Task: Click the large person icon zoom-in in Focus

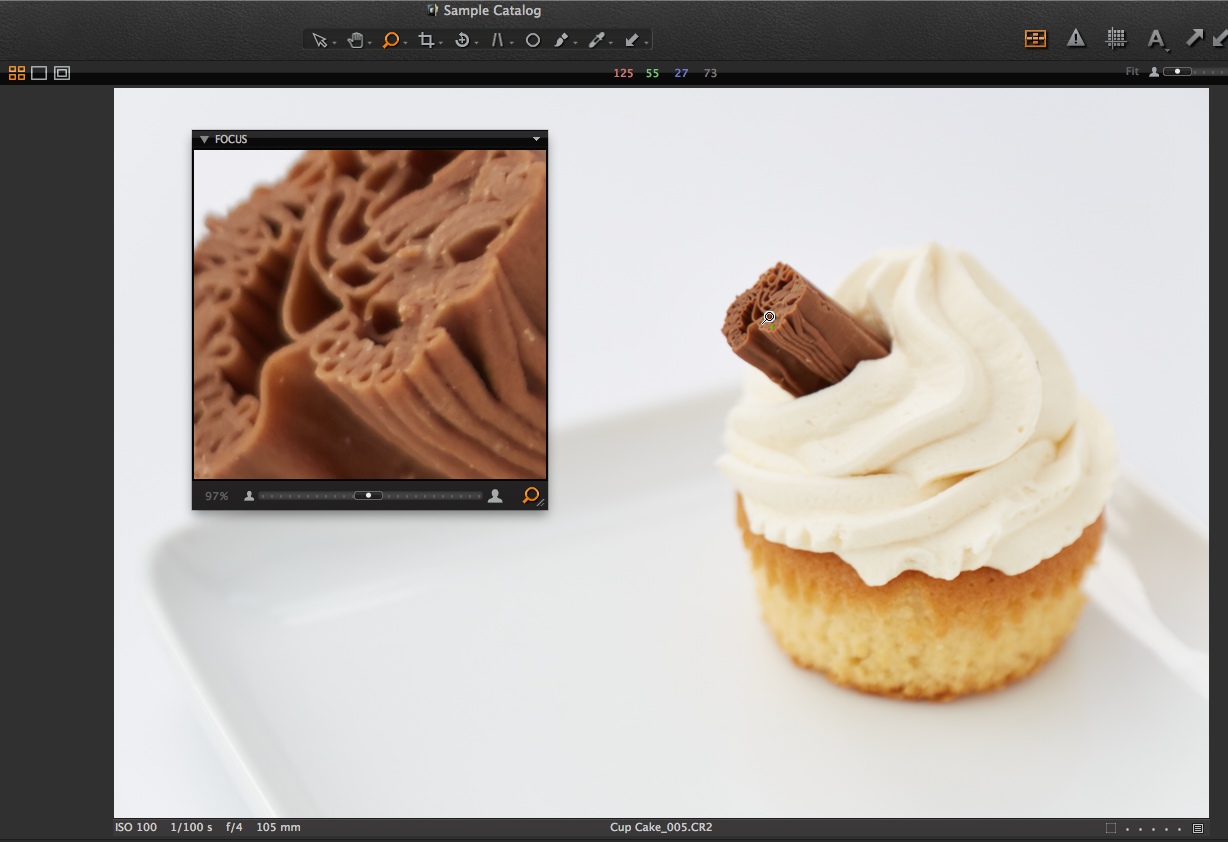Action: click(x=495, y=495)
